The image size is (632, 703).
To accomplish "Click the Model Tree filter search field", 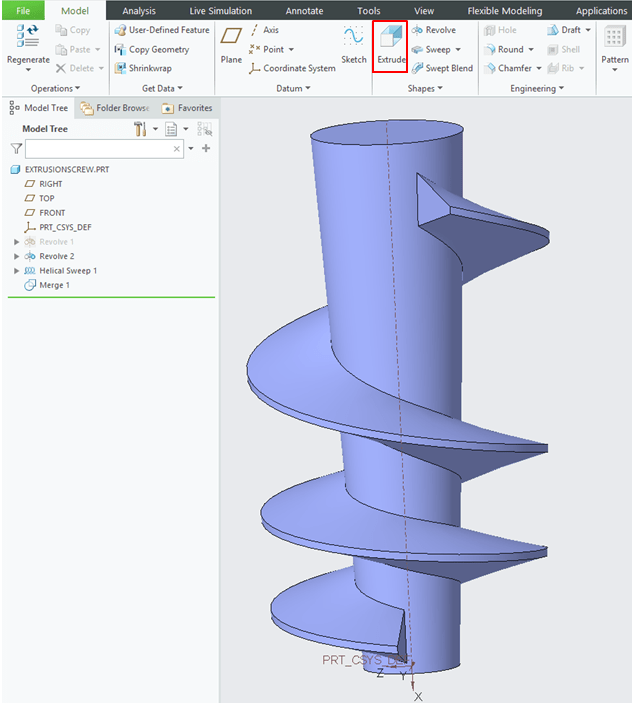I will click(x=98, y=148).
